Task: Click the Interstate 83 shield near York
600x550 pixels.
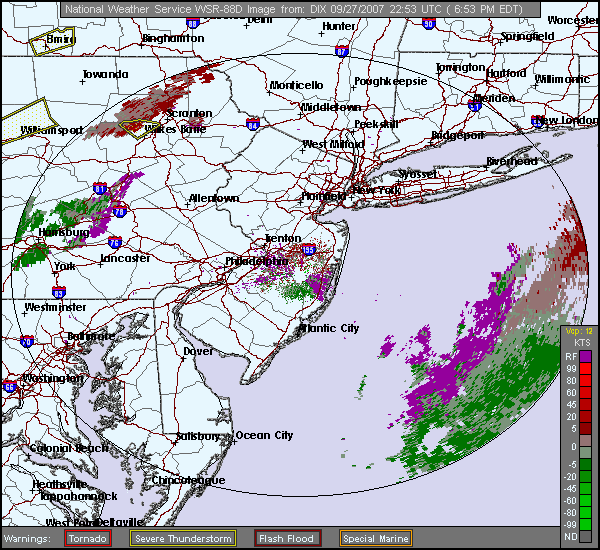Action: [x=59, y=292]
